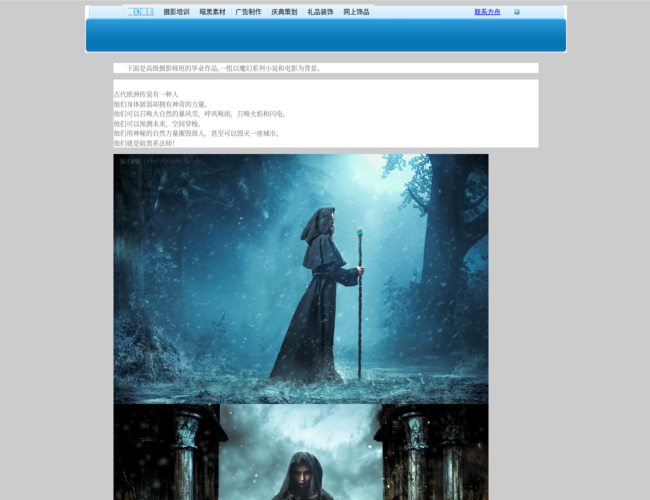The height and width of the screenshot is (500, 650).
Task: Select the 暗黑素材 navigation tab
Action: coord(212,12)
